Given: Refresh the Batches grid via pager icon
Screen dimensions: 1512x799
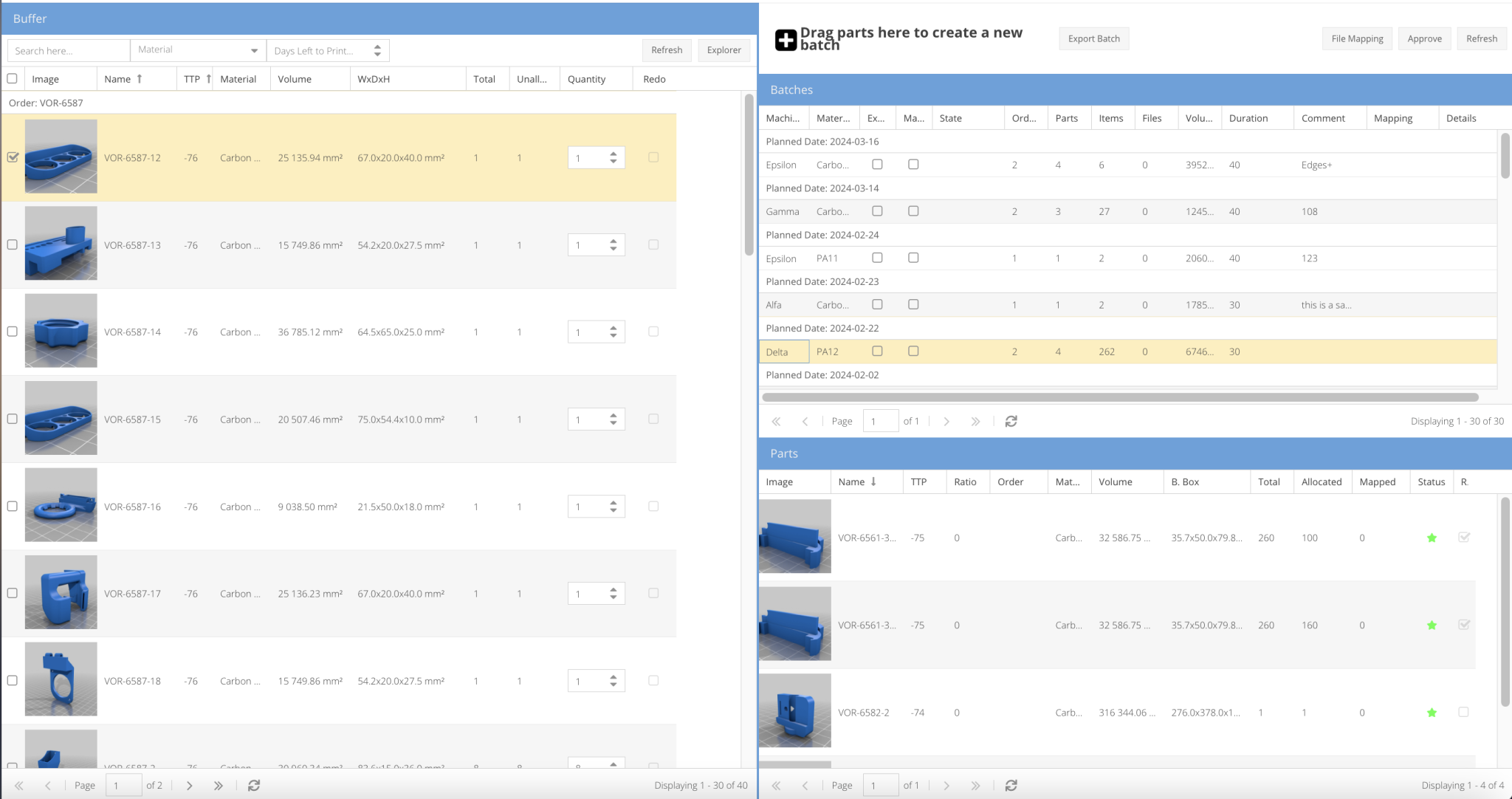Looking at the screenshot, I should [x=1011, y=421].
